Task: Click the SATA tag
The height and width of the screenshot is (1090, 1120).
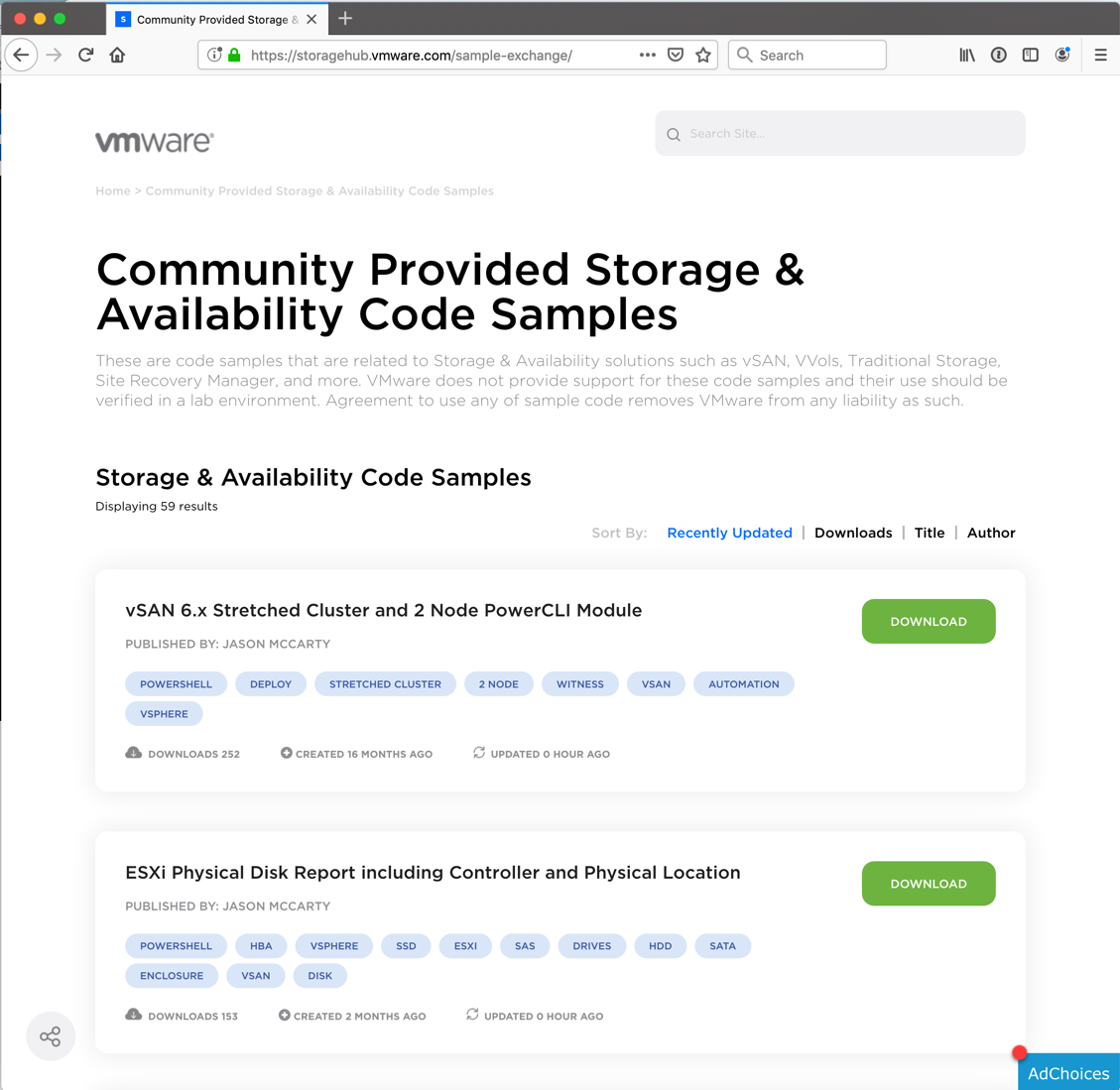Action: [722, 946]
